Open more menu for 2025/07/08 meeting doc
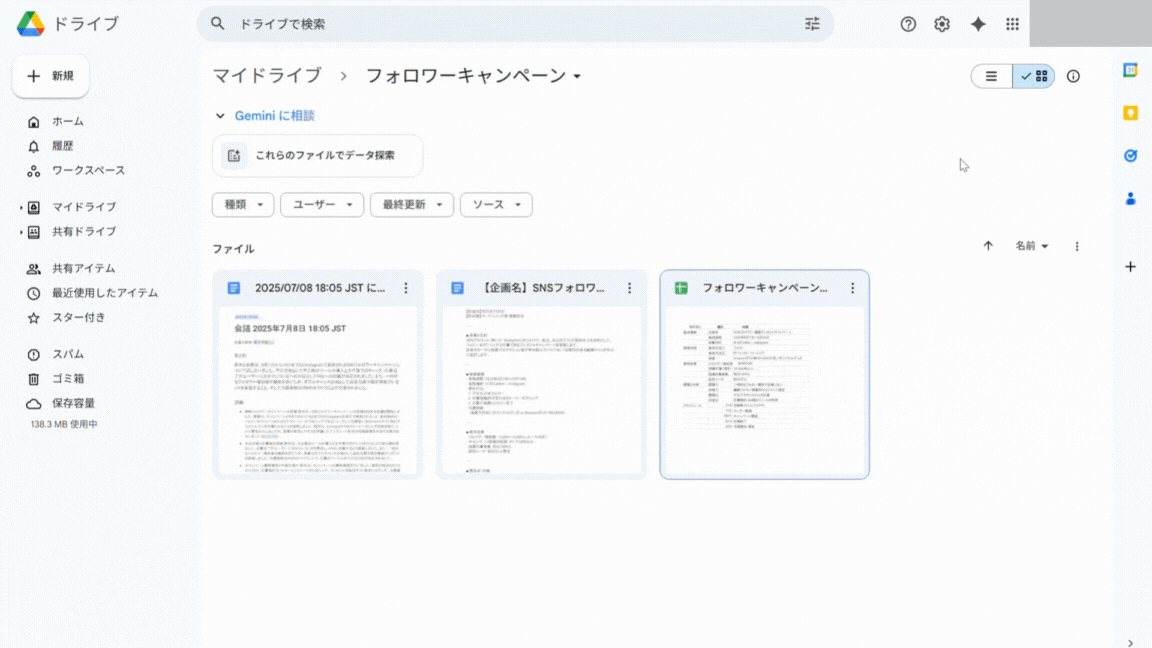1152x648 pixels. 406,288
